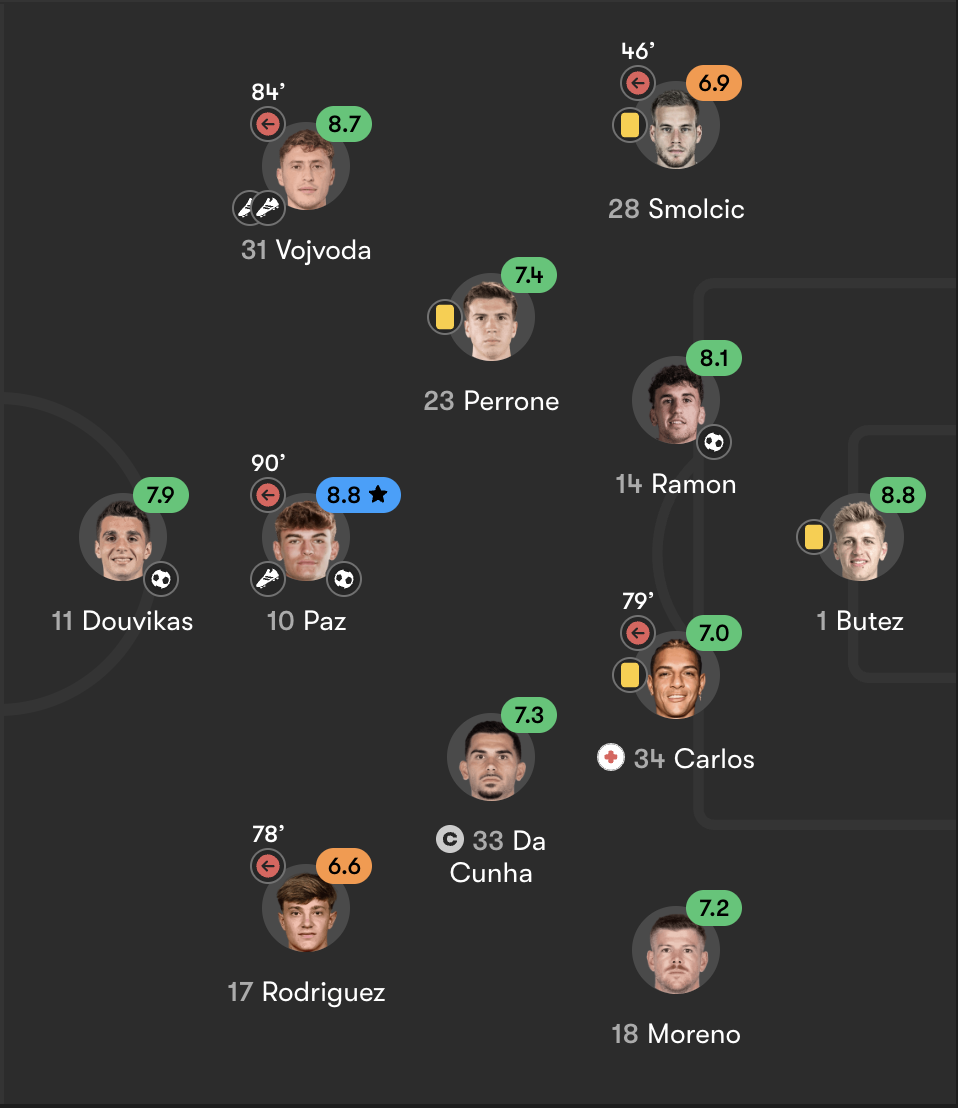958x1108 pixels.
Task: Click Paz's assist boot icon
Action: click(267, 578)
